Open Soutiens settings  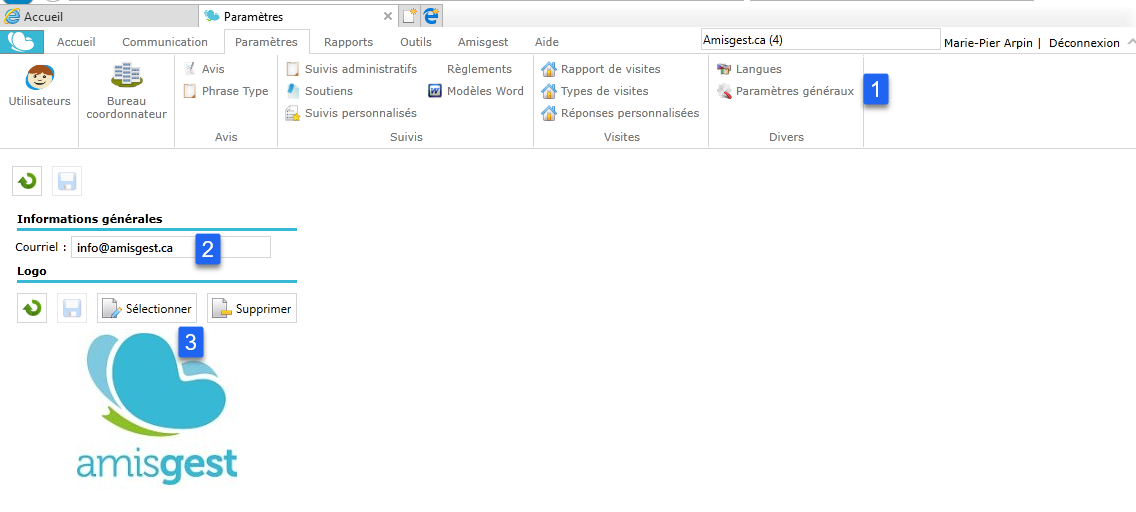[x=320, y=91]
